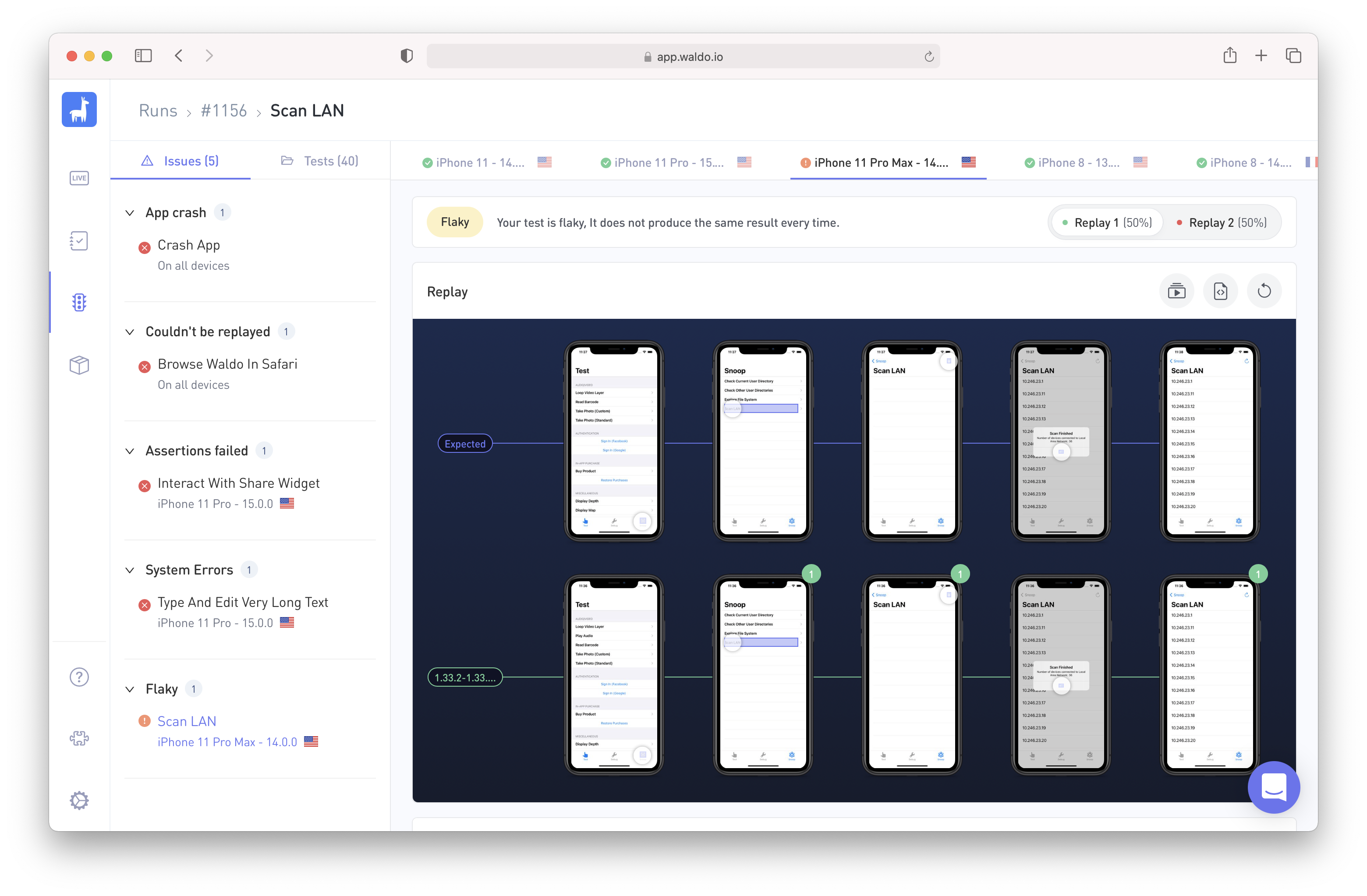Open the Live session sidebar icon
Screen dimensions: 1367x896
79,178
